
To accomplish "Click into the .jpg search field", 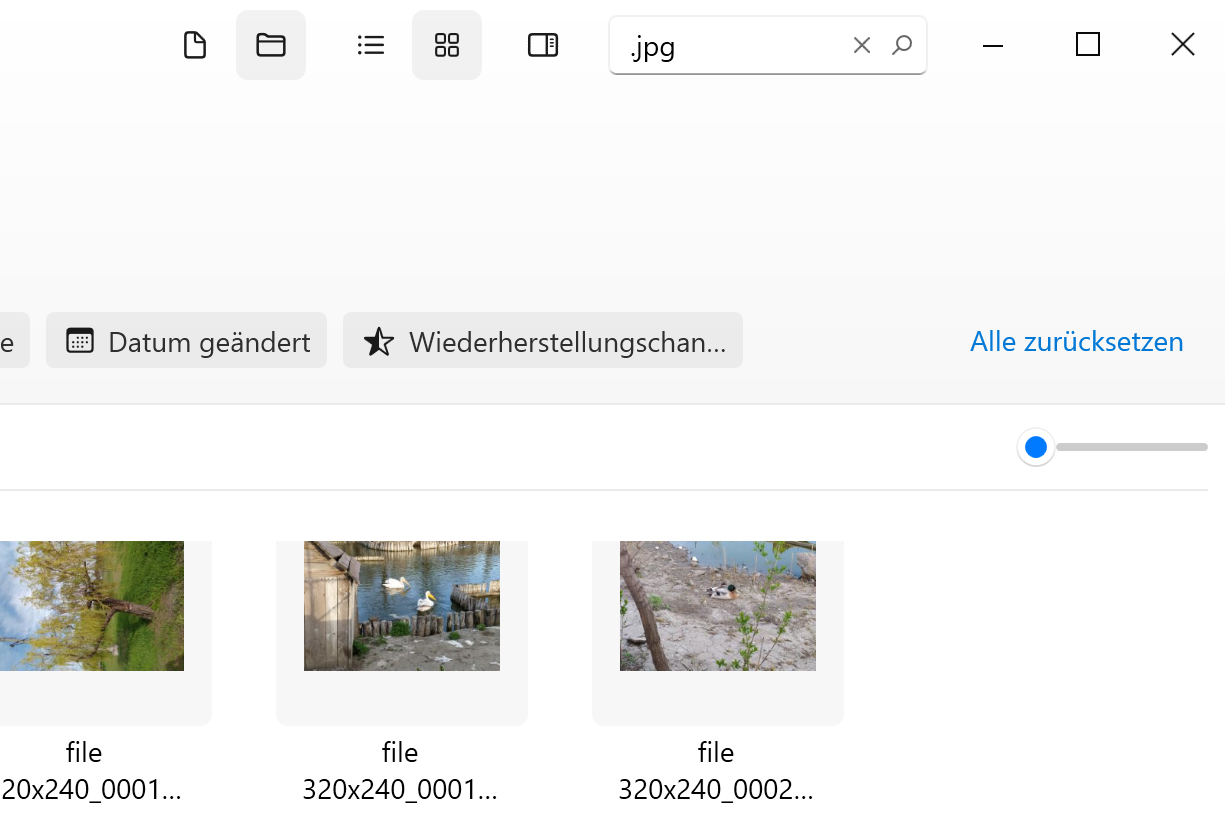I will pos(730,46).
